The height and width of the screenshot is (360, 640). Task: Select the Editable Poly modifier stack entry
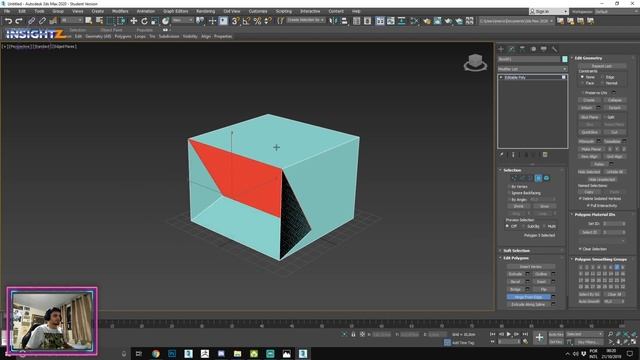tap(532, 77)
